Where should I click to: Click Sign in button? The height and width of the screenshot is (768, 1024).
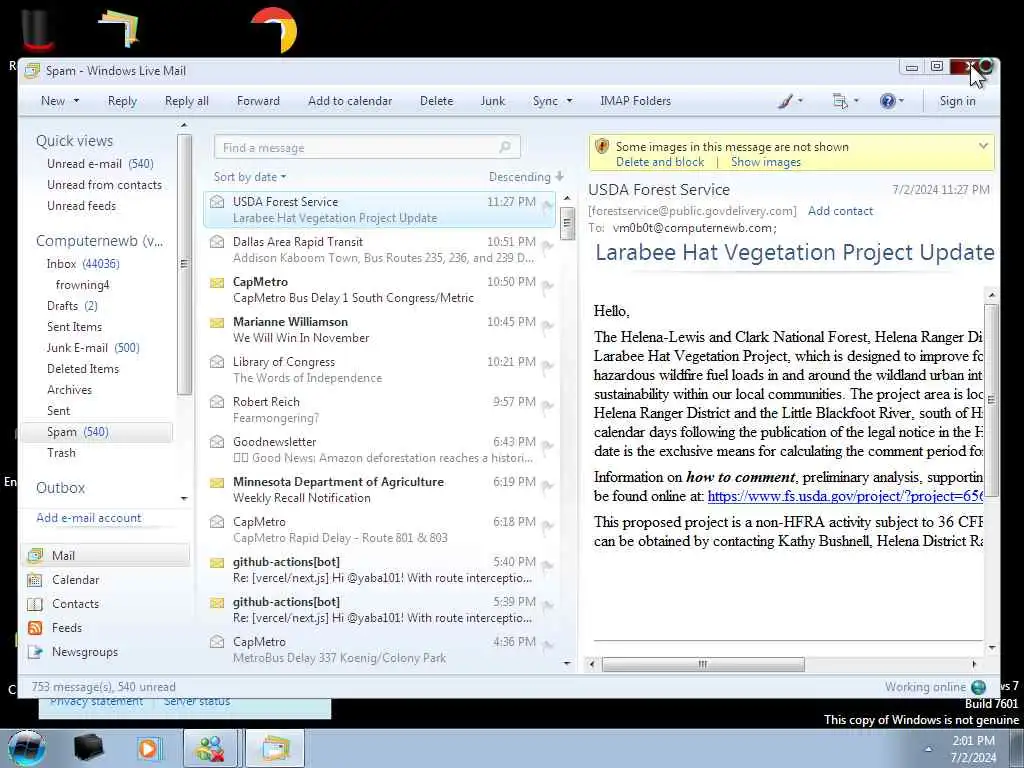click(957, 101)
